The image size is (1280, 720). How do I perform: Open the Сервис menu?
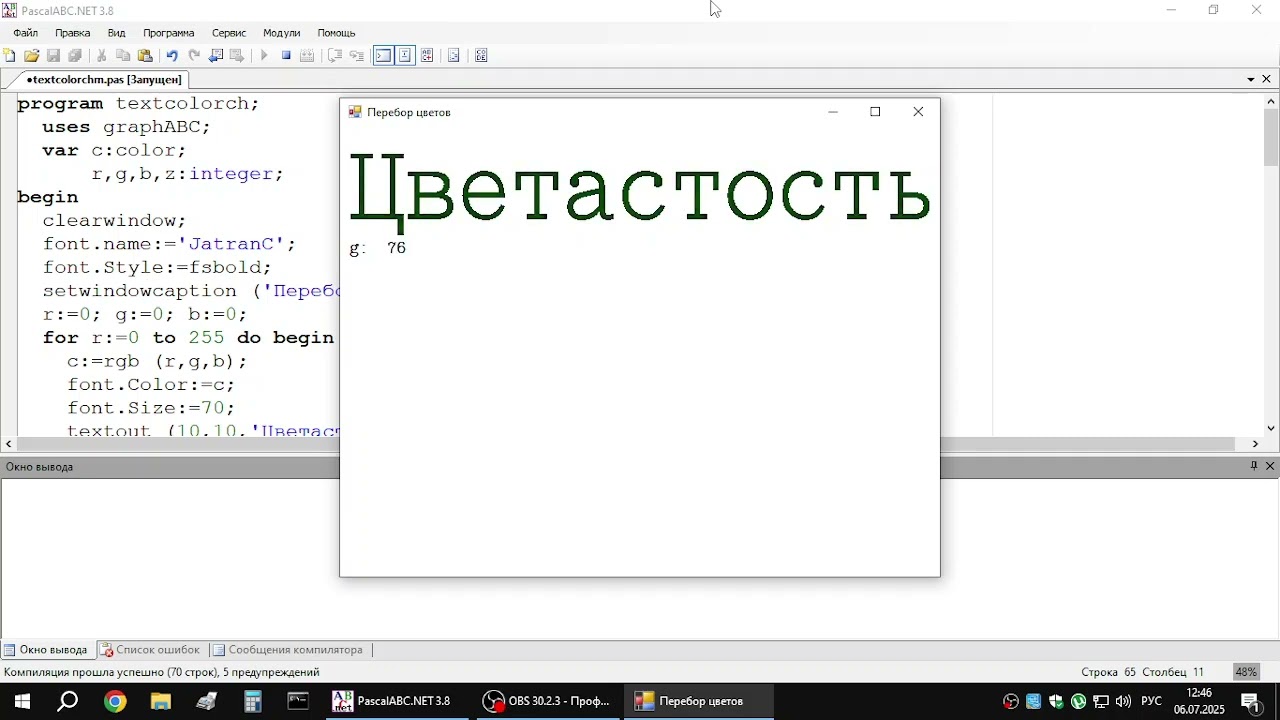coord(229,33)
